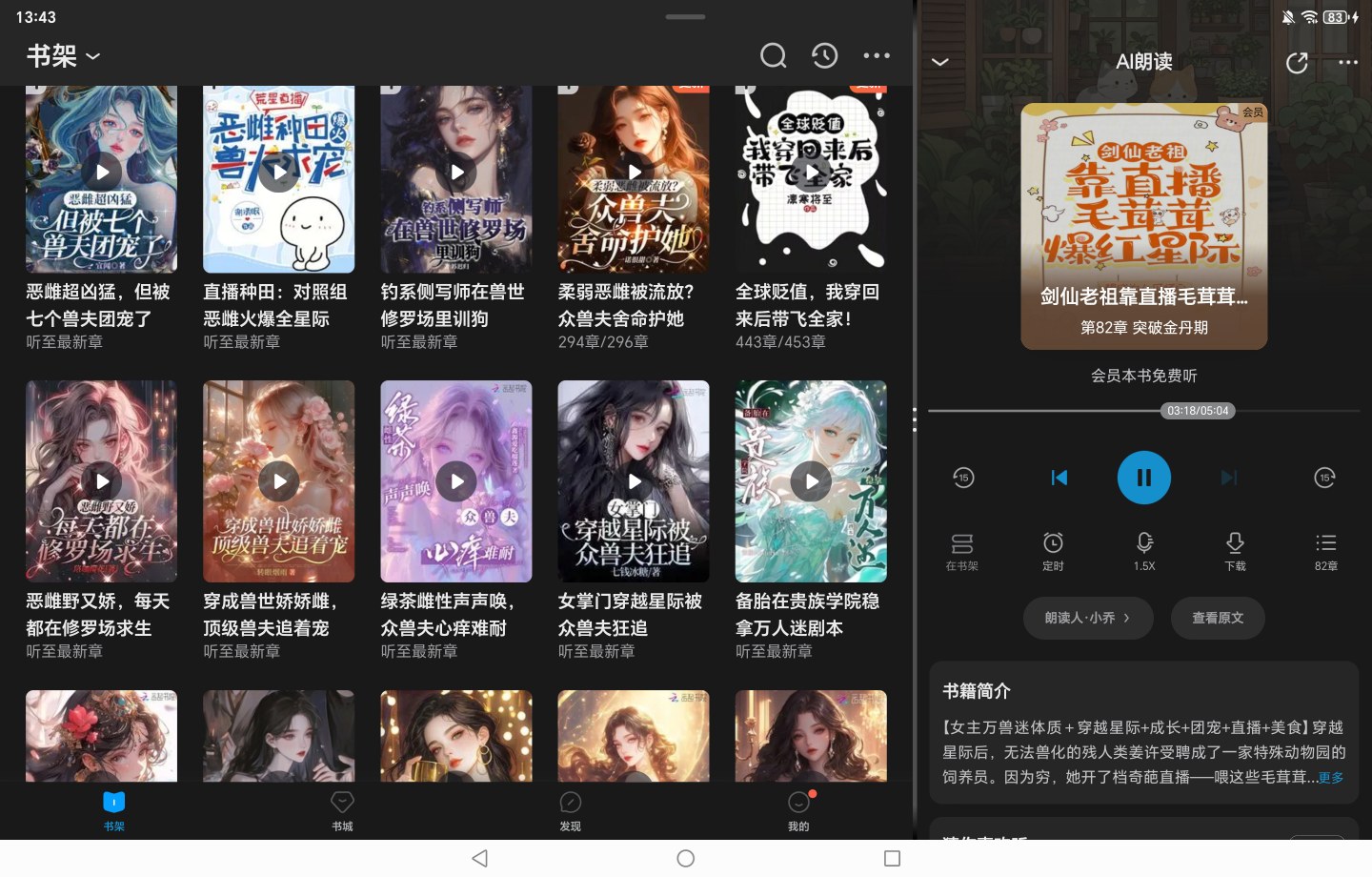The height and width of the screenshot is (877, 1372).
Task: Tap the 会员 badge on cover
Action: (1252, 112)
